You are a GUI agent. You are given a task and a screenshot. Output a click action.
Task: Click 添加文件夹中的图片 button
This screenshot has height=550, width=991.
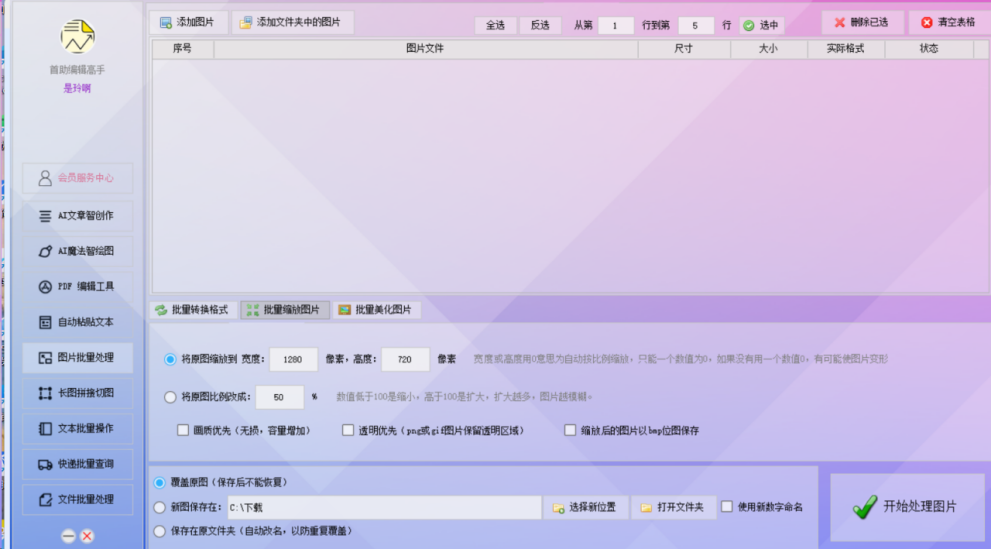click(291, 23)
